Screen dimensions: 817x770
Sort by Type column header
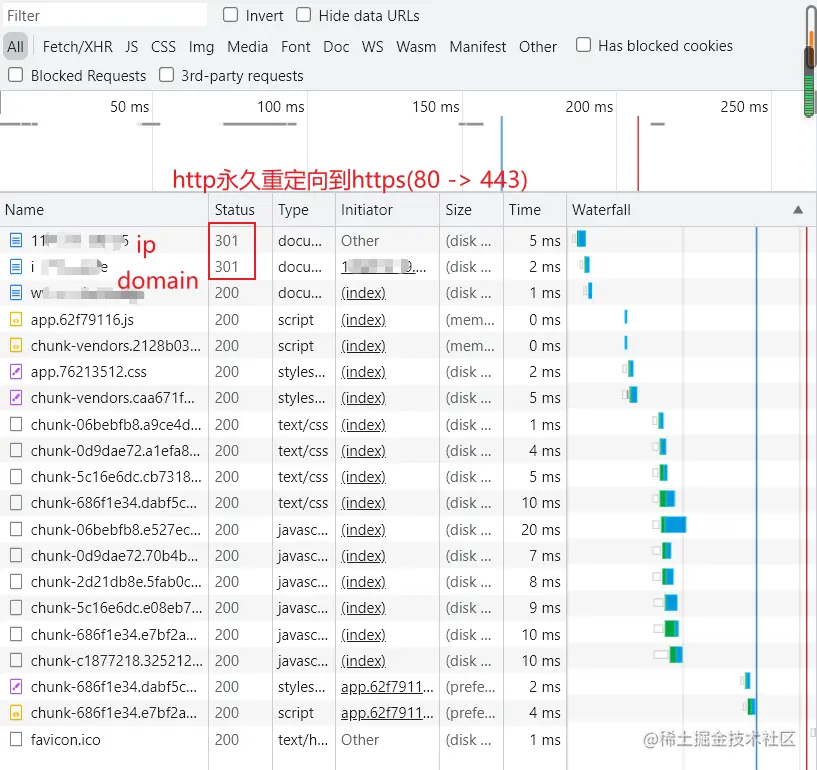click(304, 209)
